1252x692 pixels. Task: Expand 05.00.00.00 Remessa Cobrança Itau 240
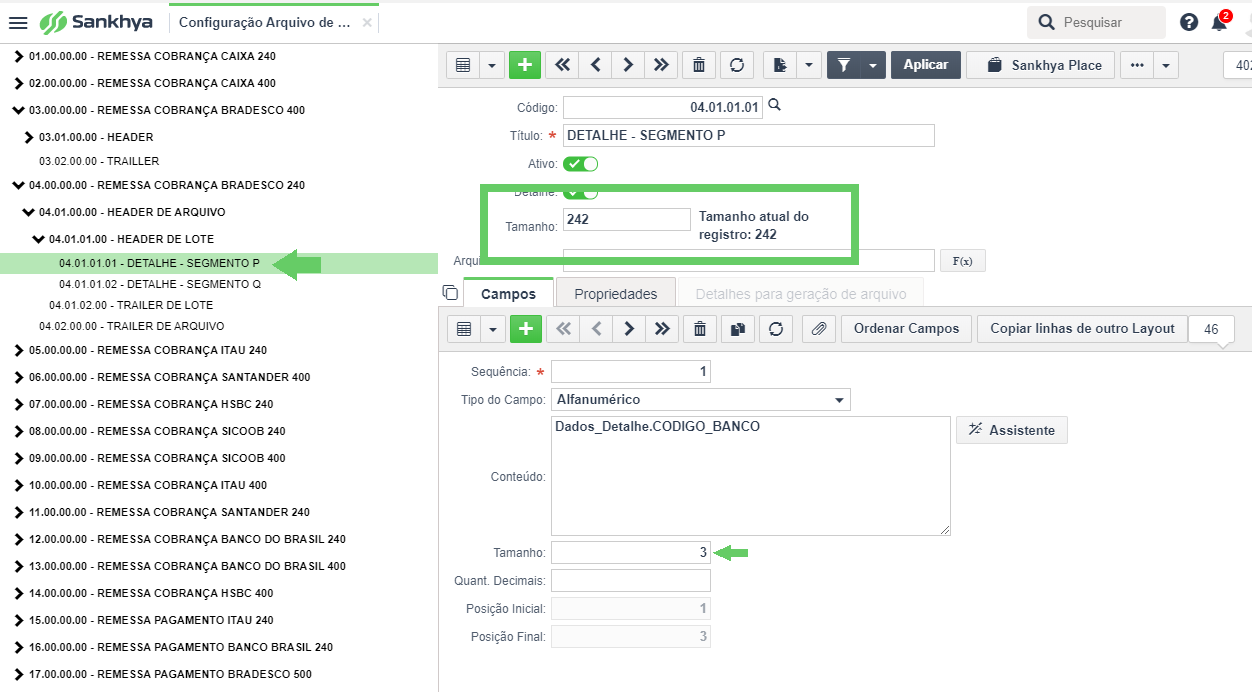pyautogui.click(x=19, y=351)
